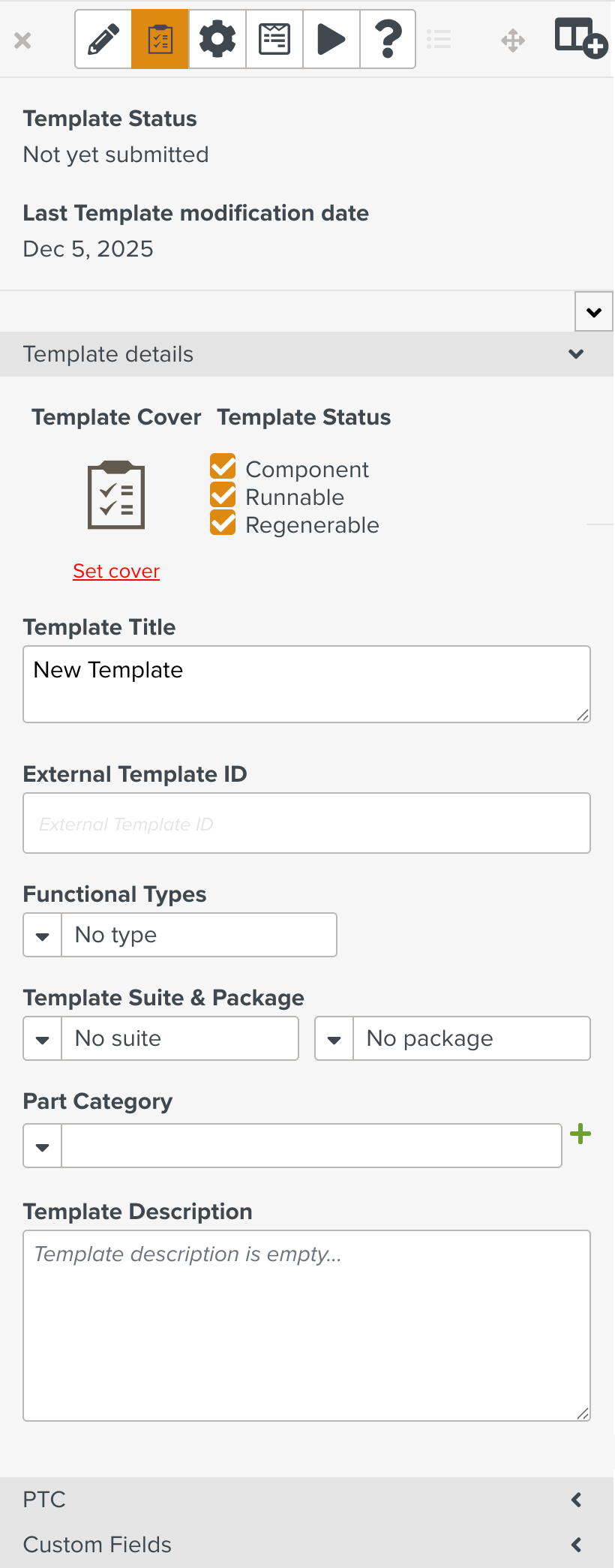Screen dimensions: 615x1568
Task: Uncheck the Component checkbox
Action: (x=223, y=467)
